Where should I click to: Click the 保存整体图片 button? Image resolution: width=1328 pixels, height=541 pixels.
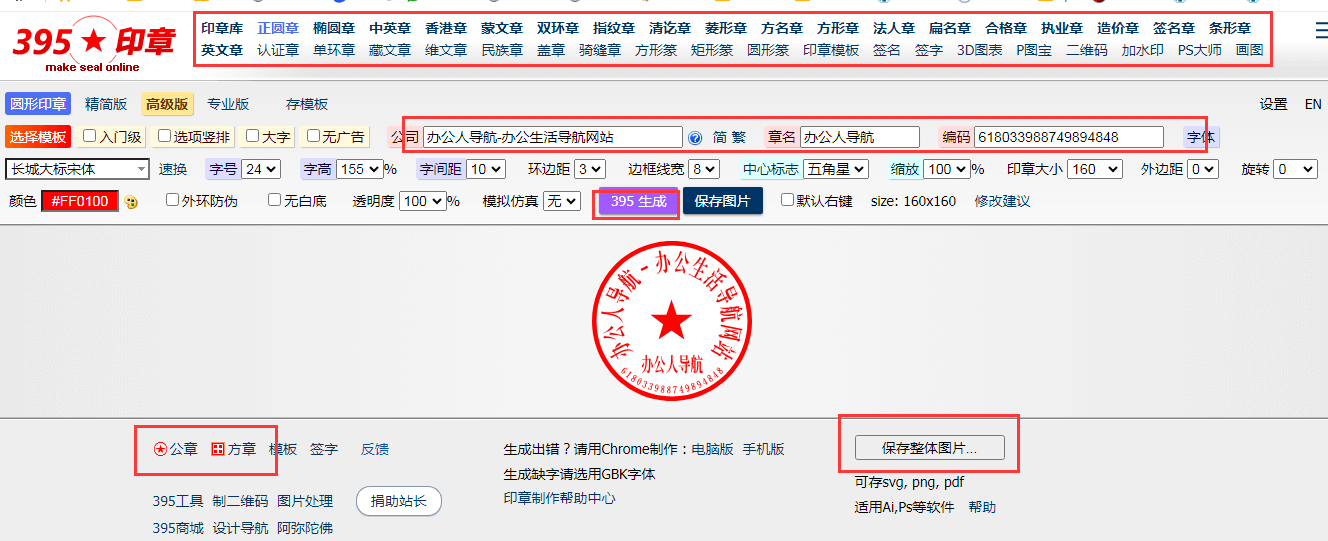[x=930, y=448]
